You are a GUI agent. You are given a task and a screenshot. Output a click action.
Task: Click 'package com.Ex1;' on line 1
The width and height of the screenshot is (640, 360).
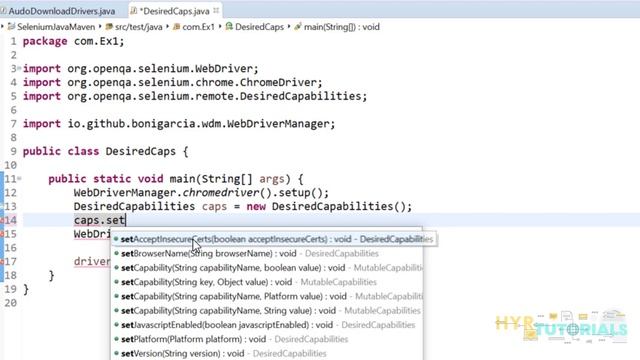click(x=73, y=41)
